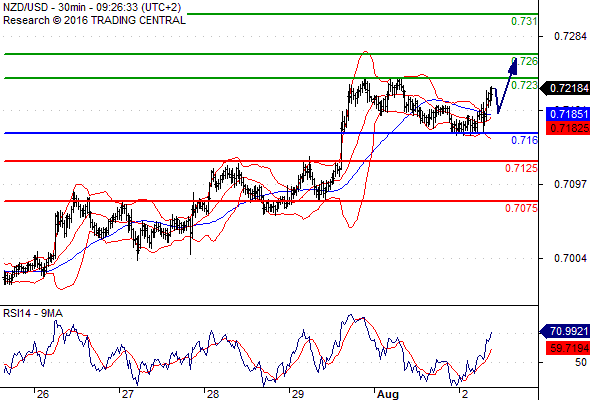Click the date label 29 on time axis

298,394
